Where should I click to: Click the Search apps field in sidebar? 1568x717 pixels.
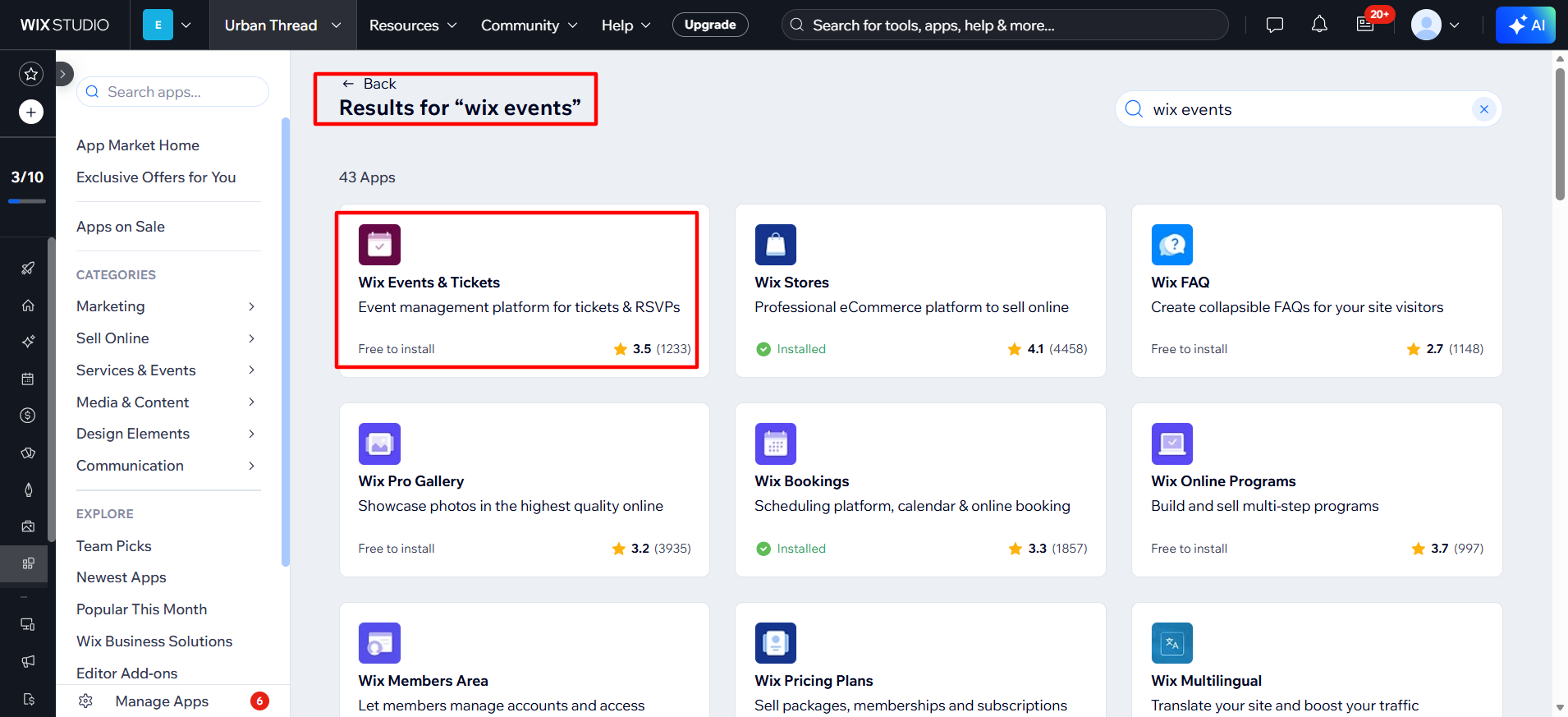[172, 92]
